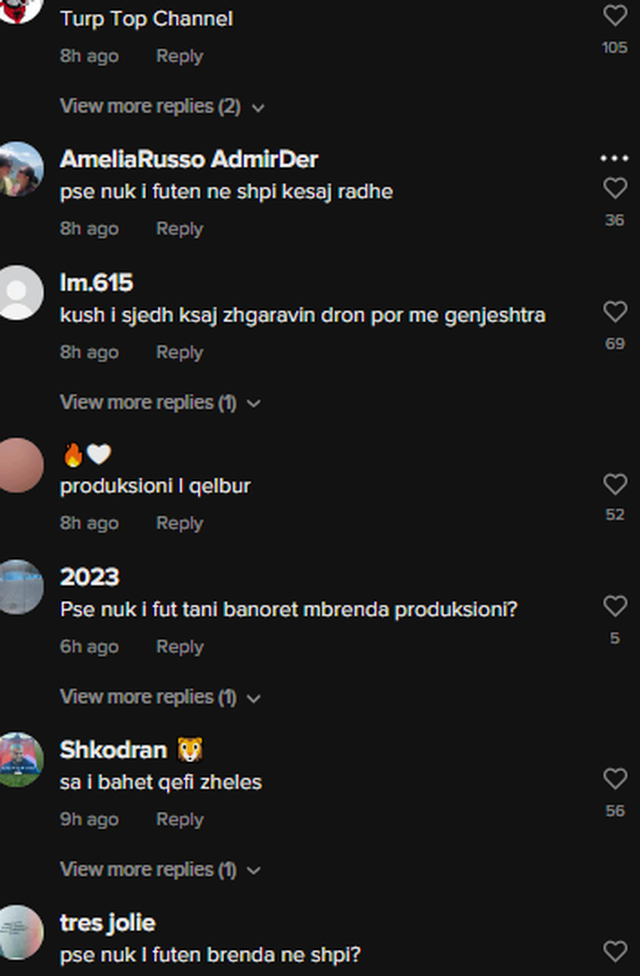Open the tres jolie username link
The image size is (640, 976).
tap(107, 922)
